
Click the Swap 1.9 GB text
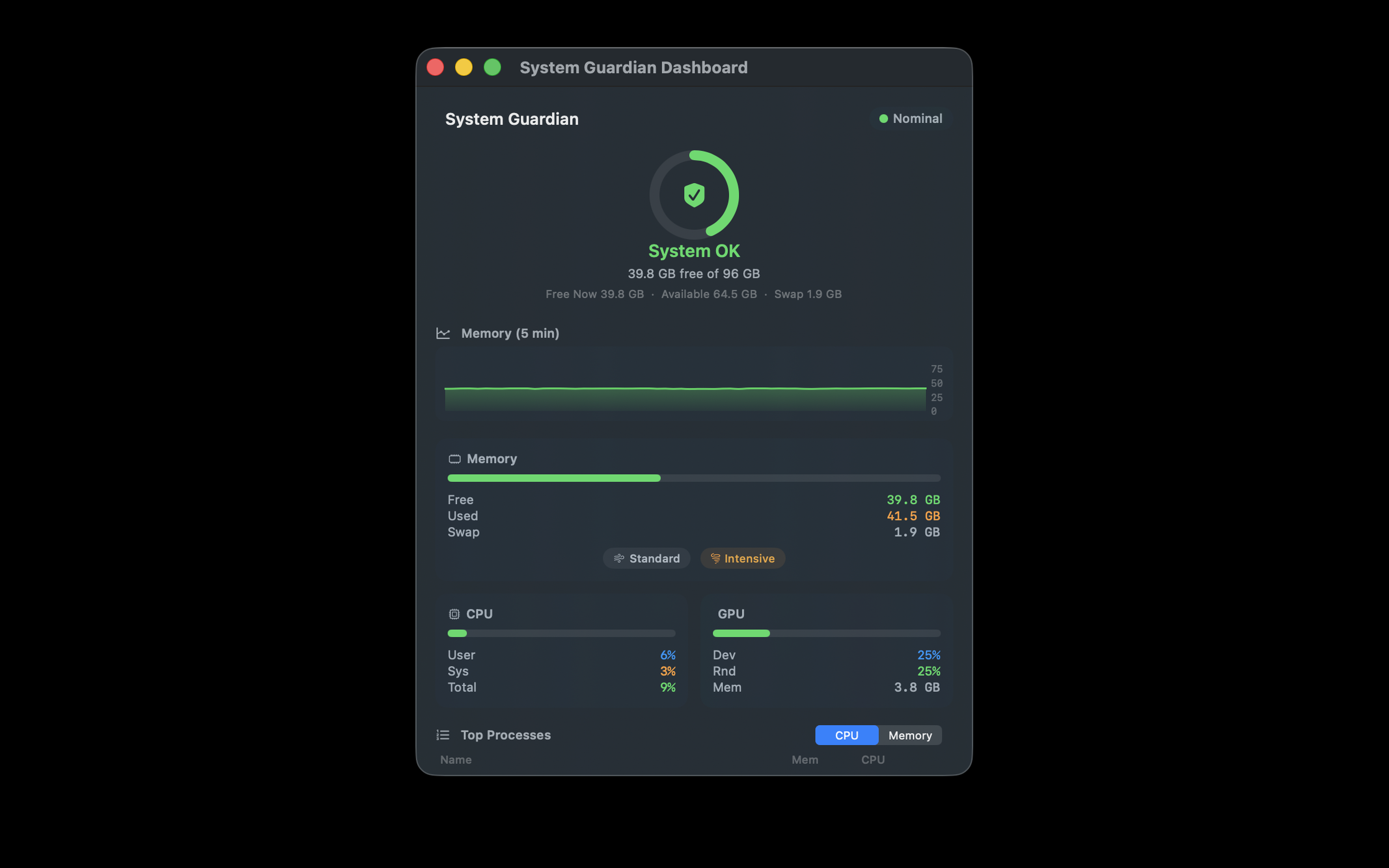807,293
